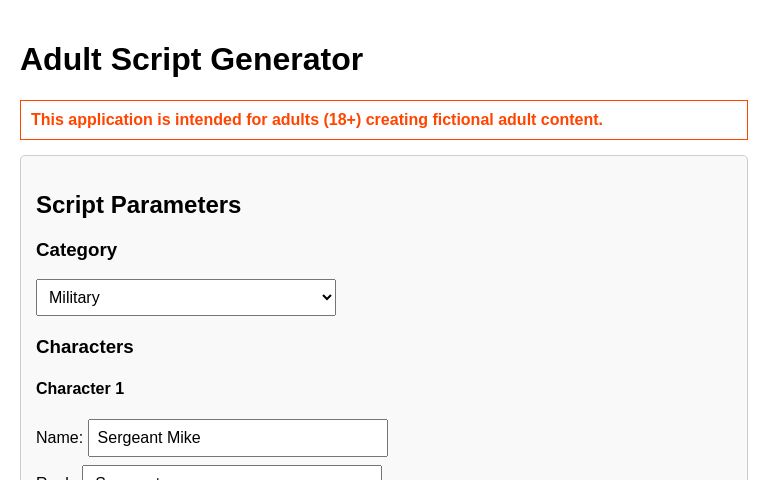
Task: Click the "Adult Script Generator" page title
Action: coord(191,60)
